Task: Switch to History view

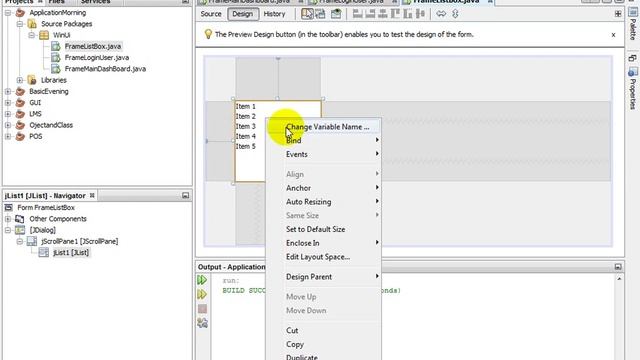Action: click(x=274, y=14)
